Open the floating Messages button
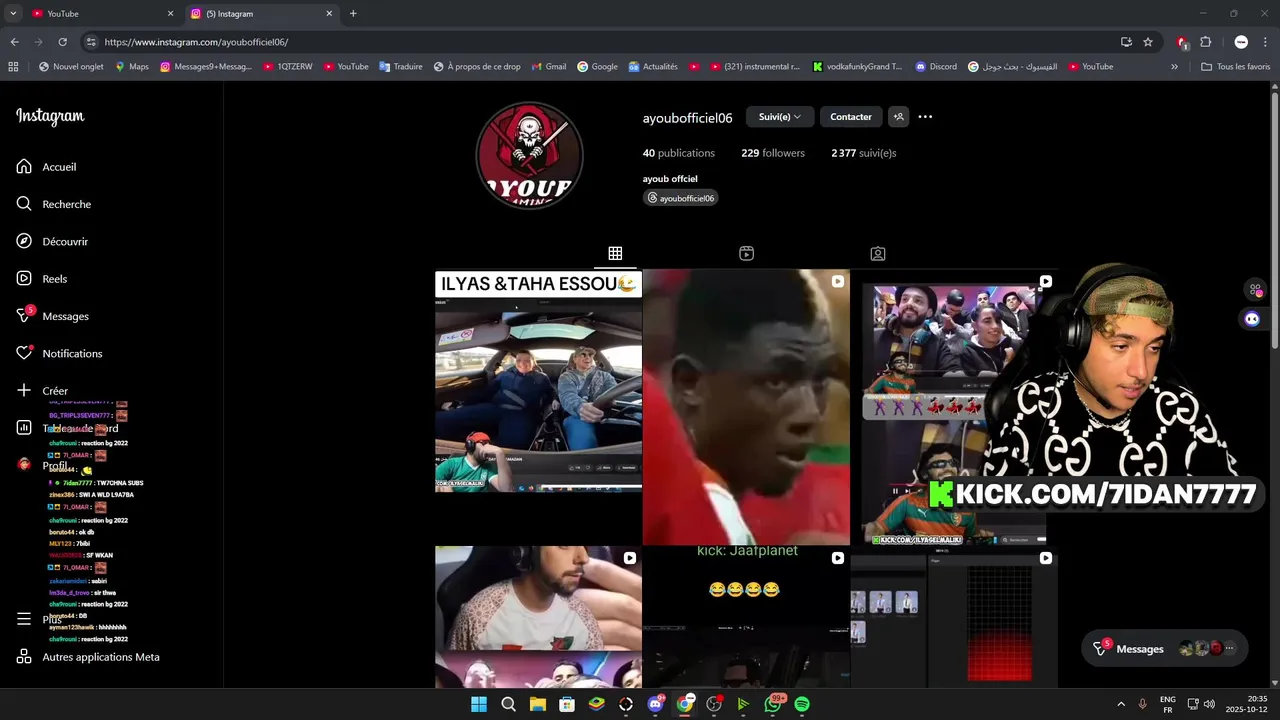 (1165, 649)
